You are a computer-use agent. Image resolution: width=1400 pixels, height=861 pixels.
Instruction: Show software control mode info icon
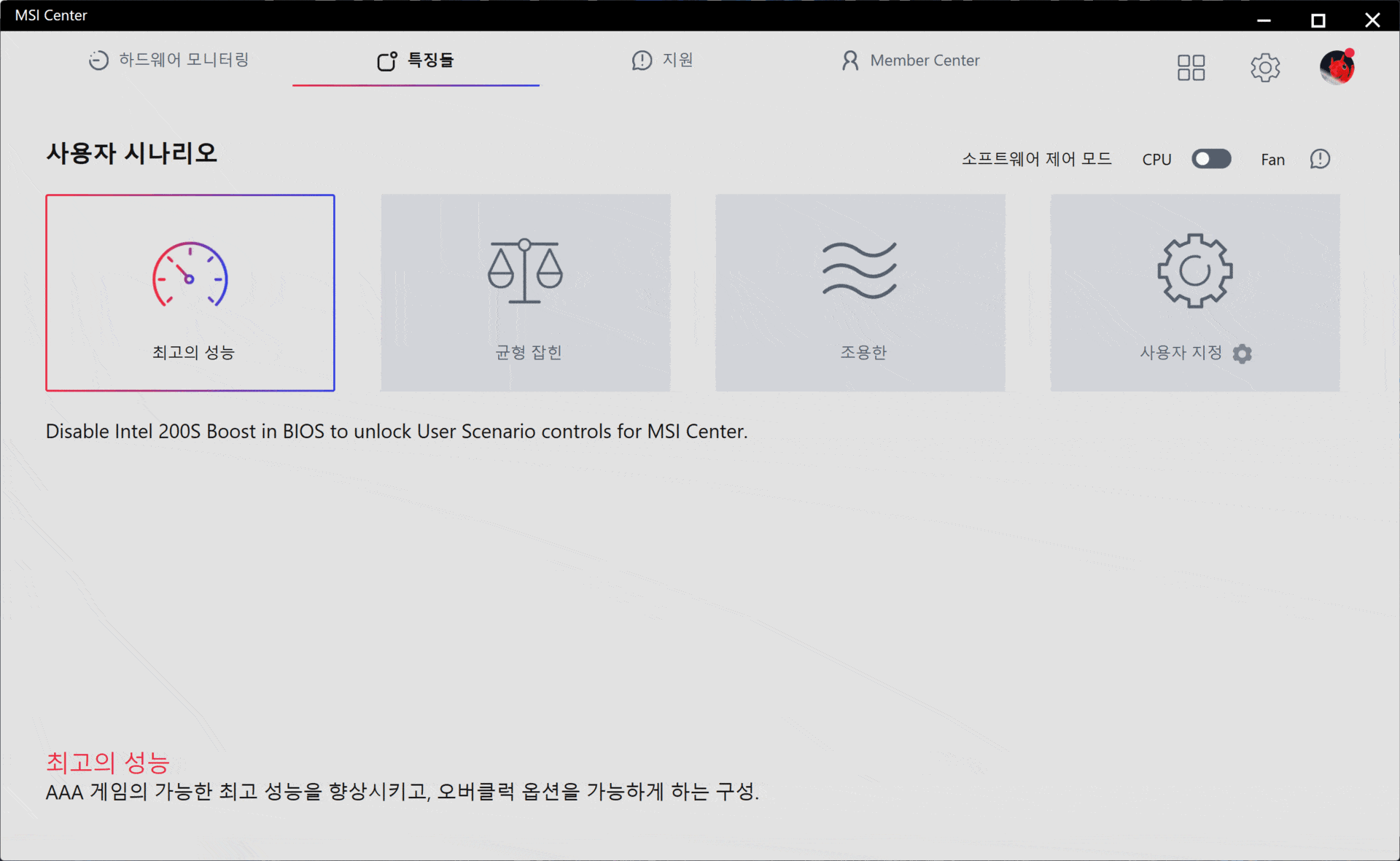point(1320,159)
